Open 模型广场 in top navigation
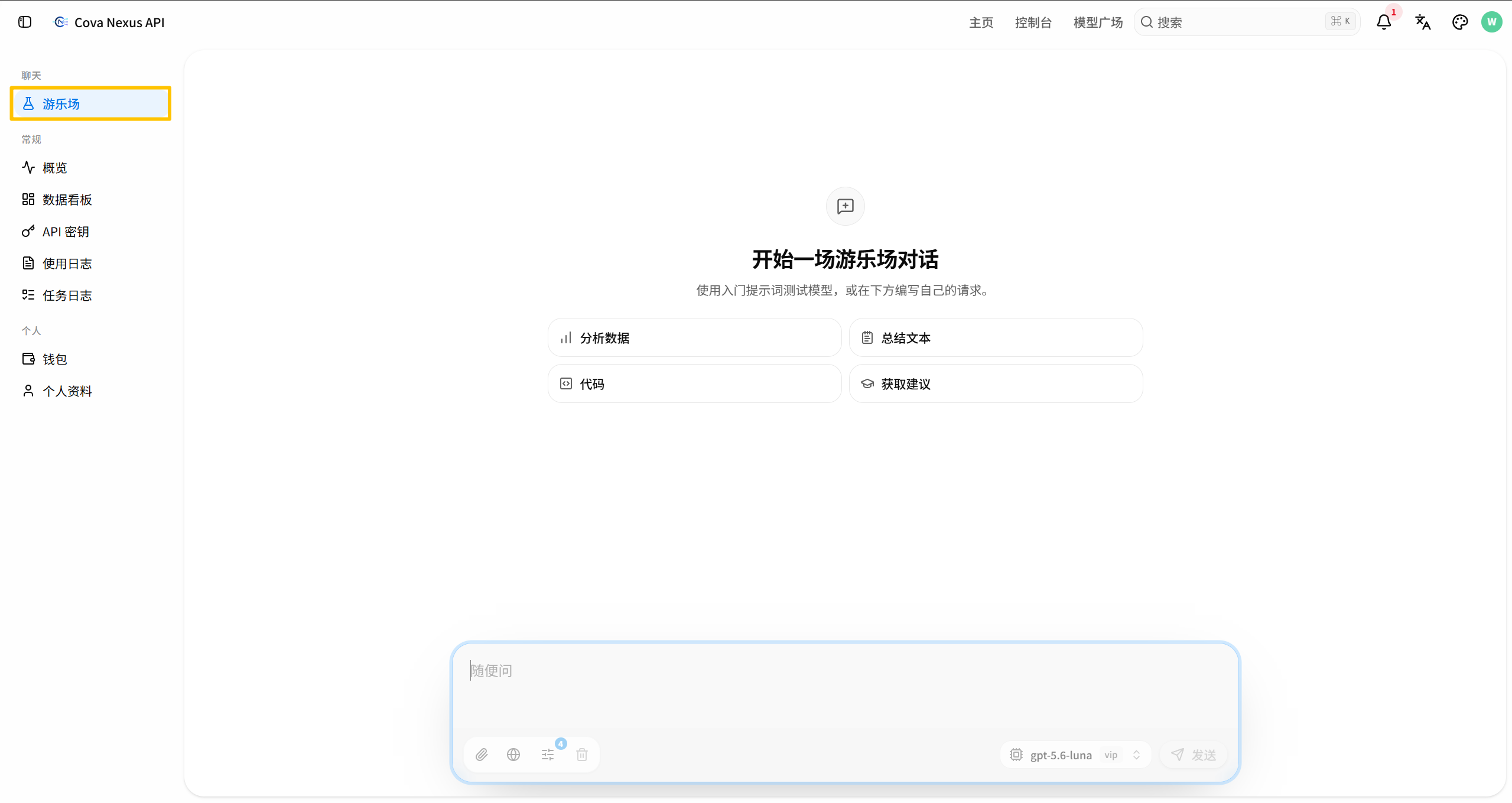Image resolution: width=1512 pixels, height=803 pixels. point(1098,22)
